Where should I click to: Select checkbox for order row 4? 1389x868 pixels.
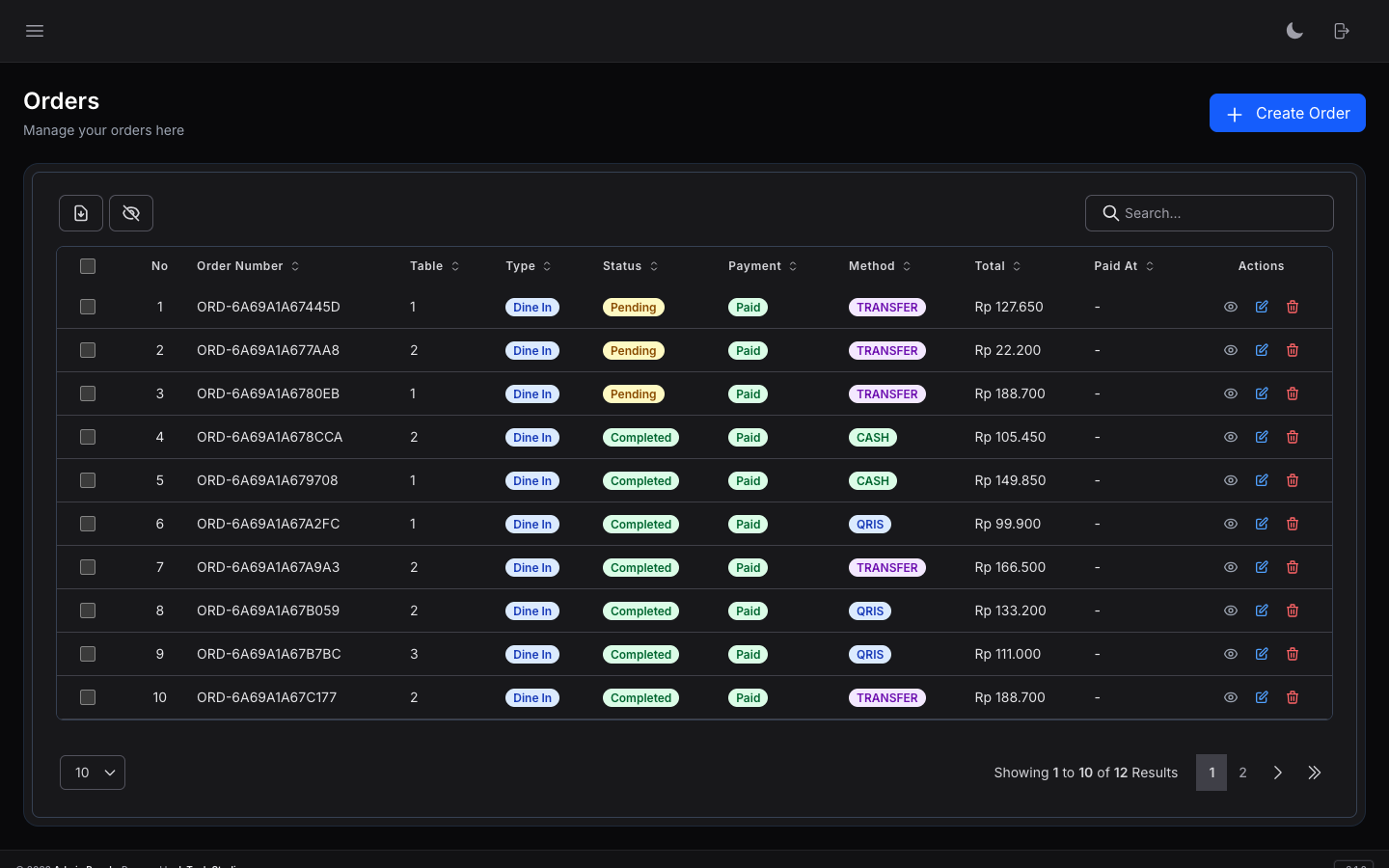[x=88, y=437]
